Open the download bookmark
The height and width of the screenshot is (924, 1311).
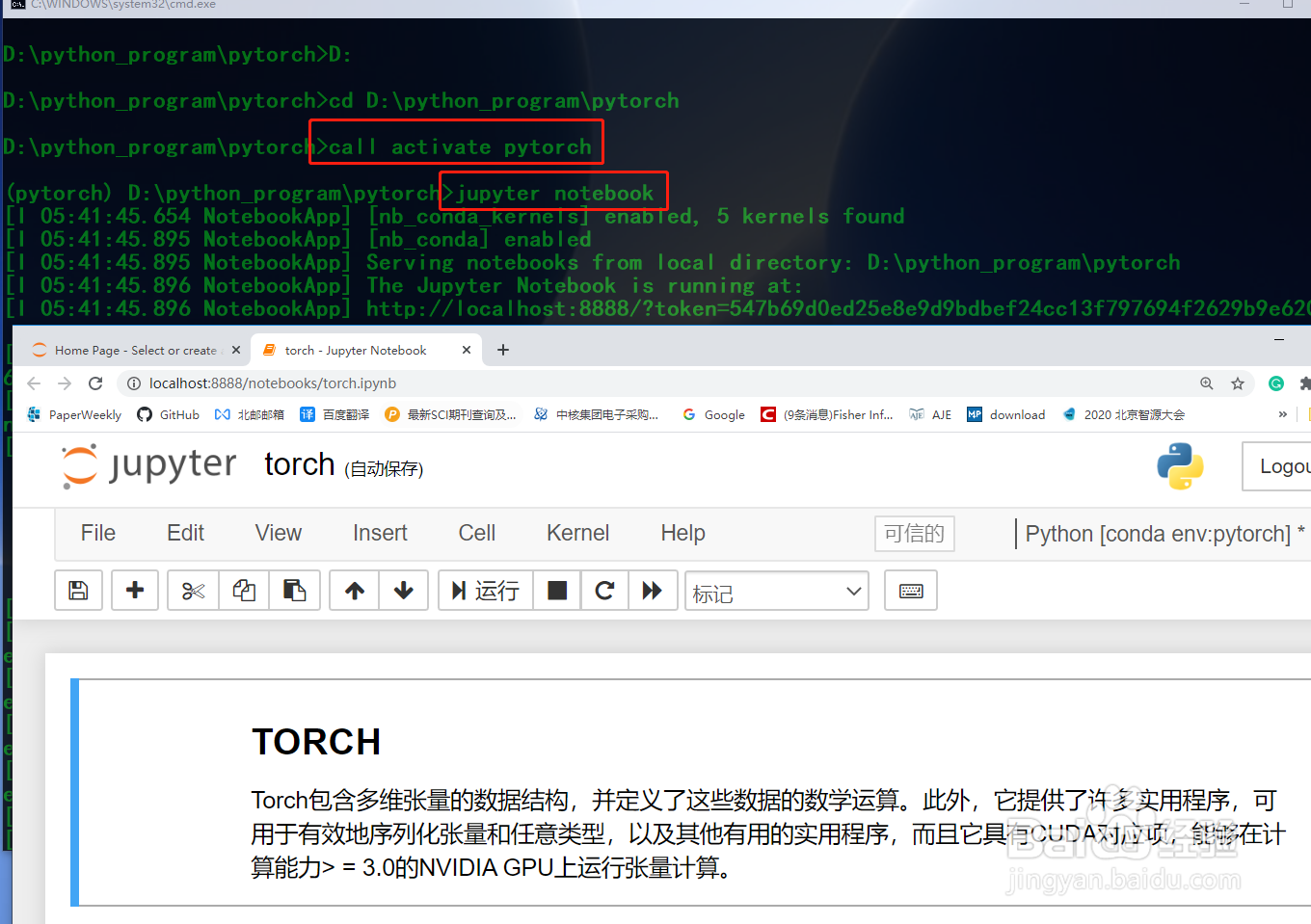[x=1006, y=414]
